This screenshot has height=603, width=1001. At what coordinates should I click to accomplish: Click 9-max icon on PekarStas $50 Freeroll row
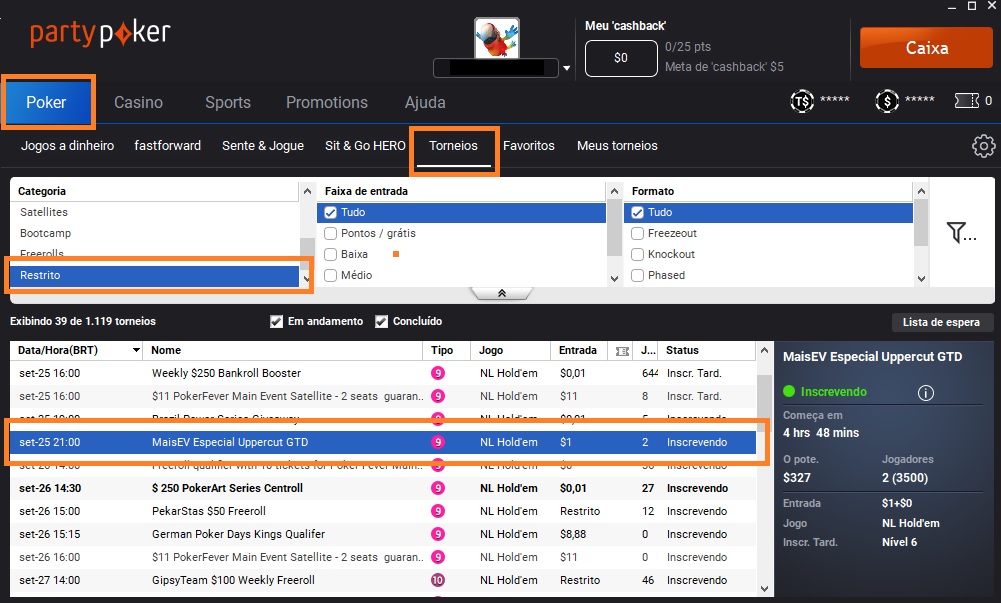(x=438, y=511)
